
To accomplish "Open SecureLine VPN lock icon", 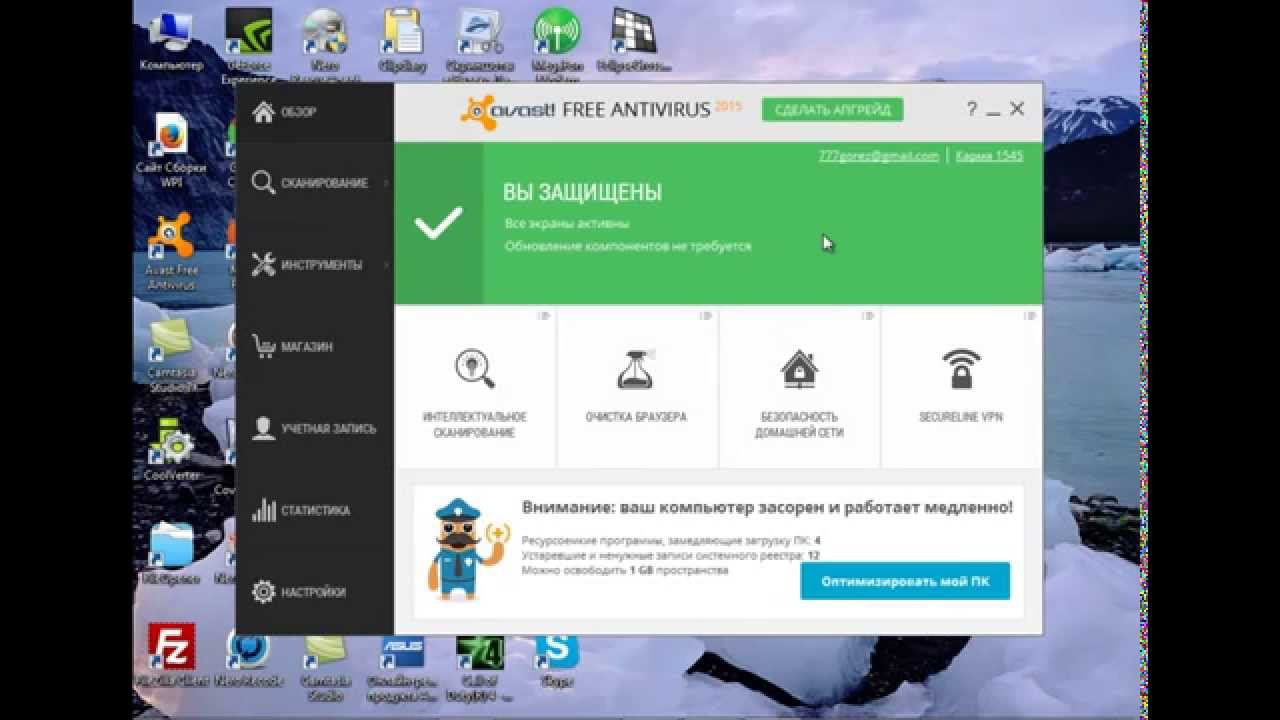I will [961, 367].
